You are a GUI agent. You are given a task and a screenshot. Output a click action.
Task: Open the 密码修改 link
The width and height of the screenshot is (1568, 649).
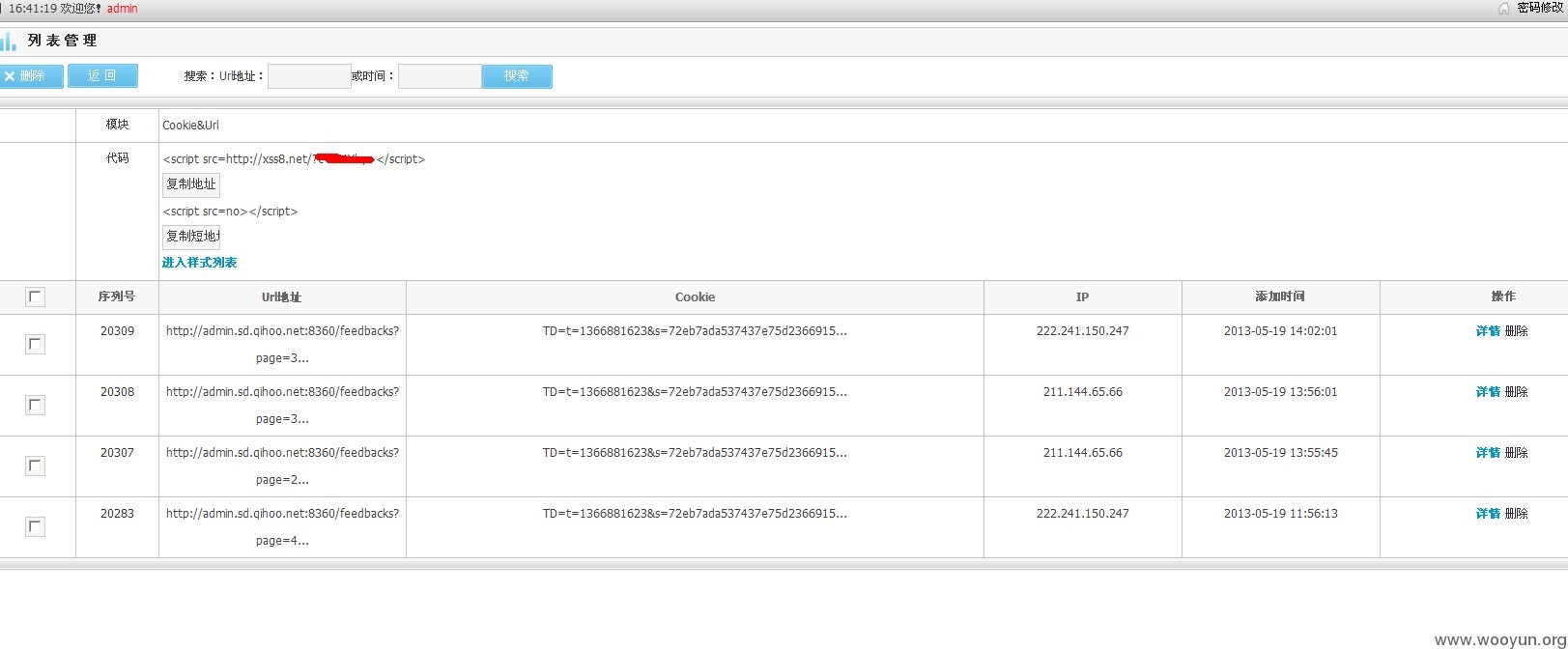[x=1542, y=8]
